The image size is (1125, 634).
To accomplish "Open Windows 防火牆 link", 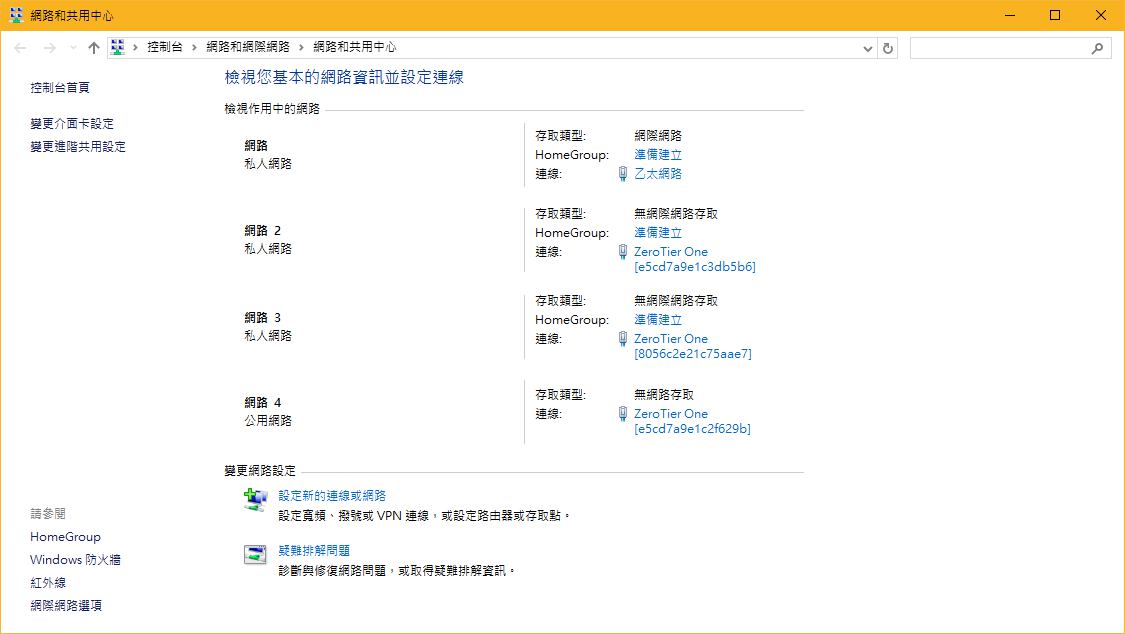I will pyautogui.click(x=75, y=560).
